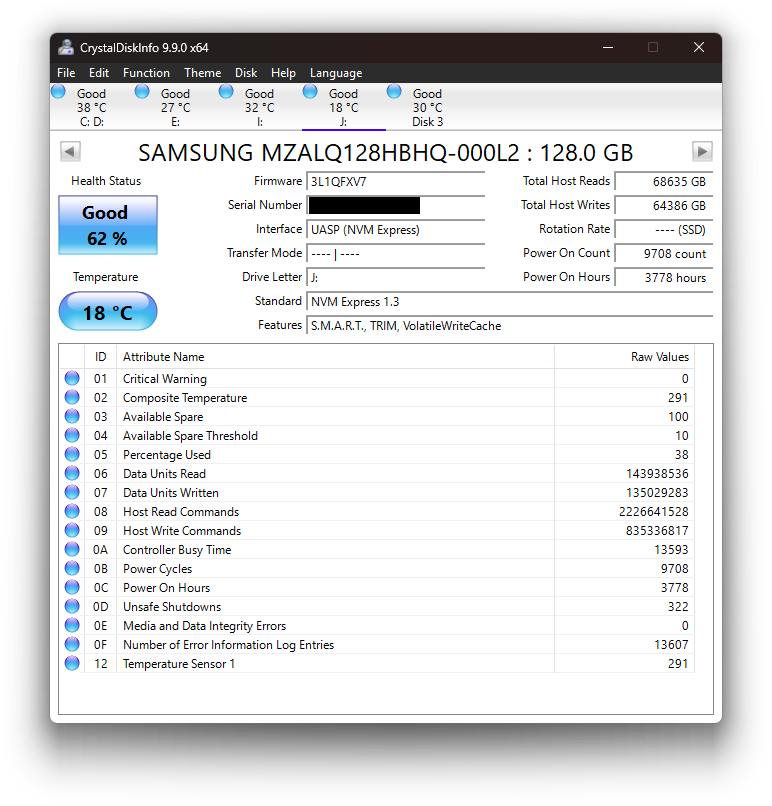The width and height of the screenshot is (772, 806).
Task: Close the CrystalDiskInfo window
Action: pos(699,47)
